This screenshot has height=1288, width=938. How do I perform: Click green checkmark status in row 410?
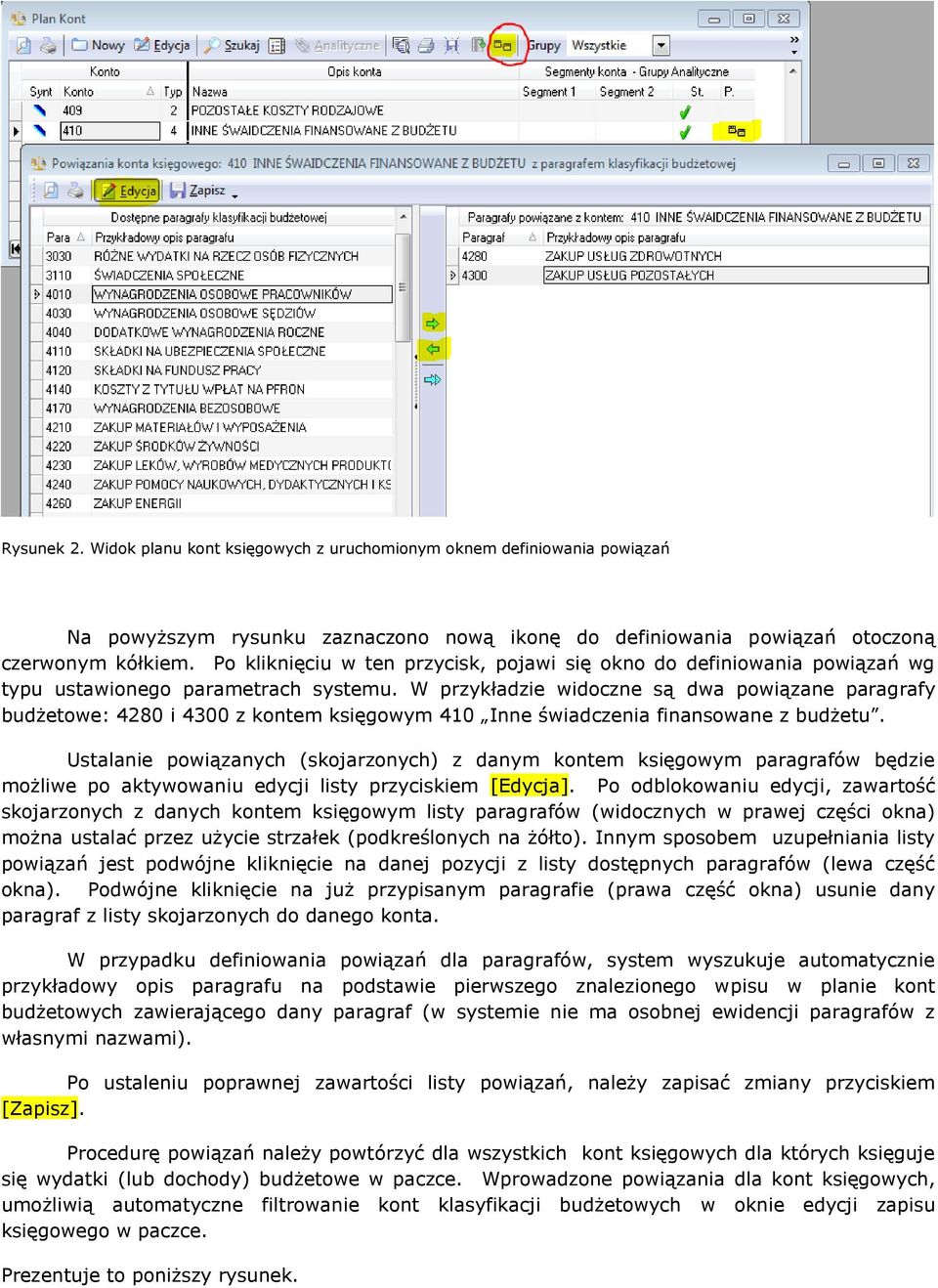point(686,132)
